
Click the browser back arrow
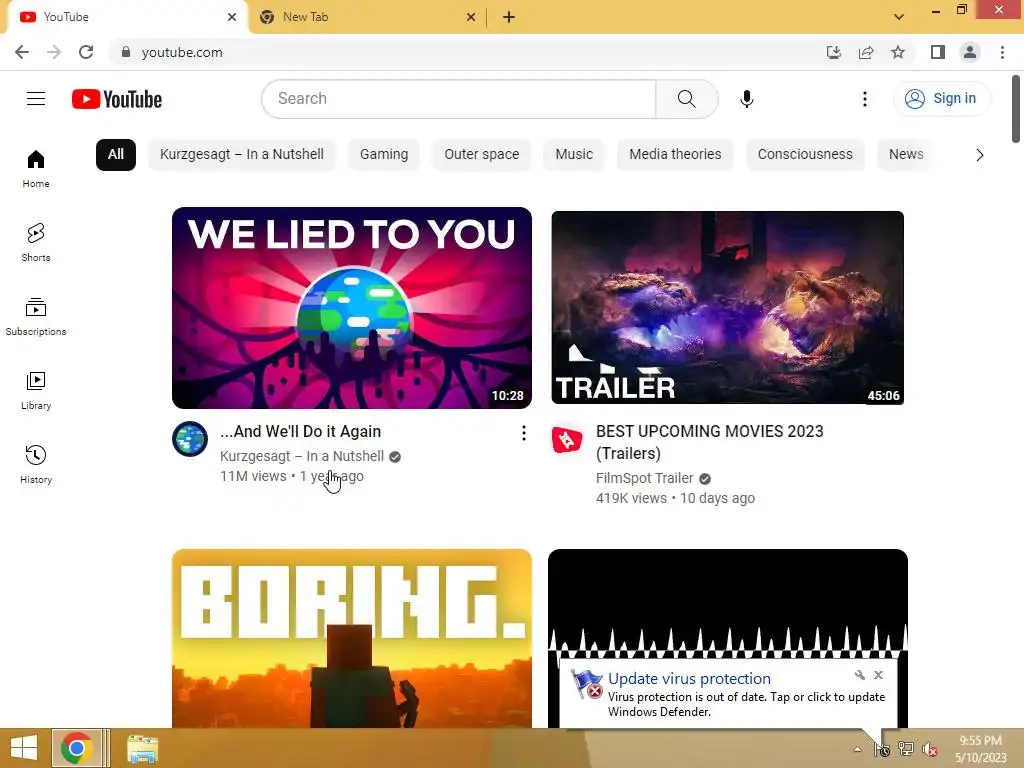click(22, 52)
